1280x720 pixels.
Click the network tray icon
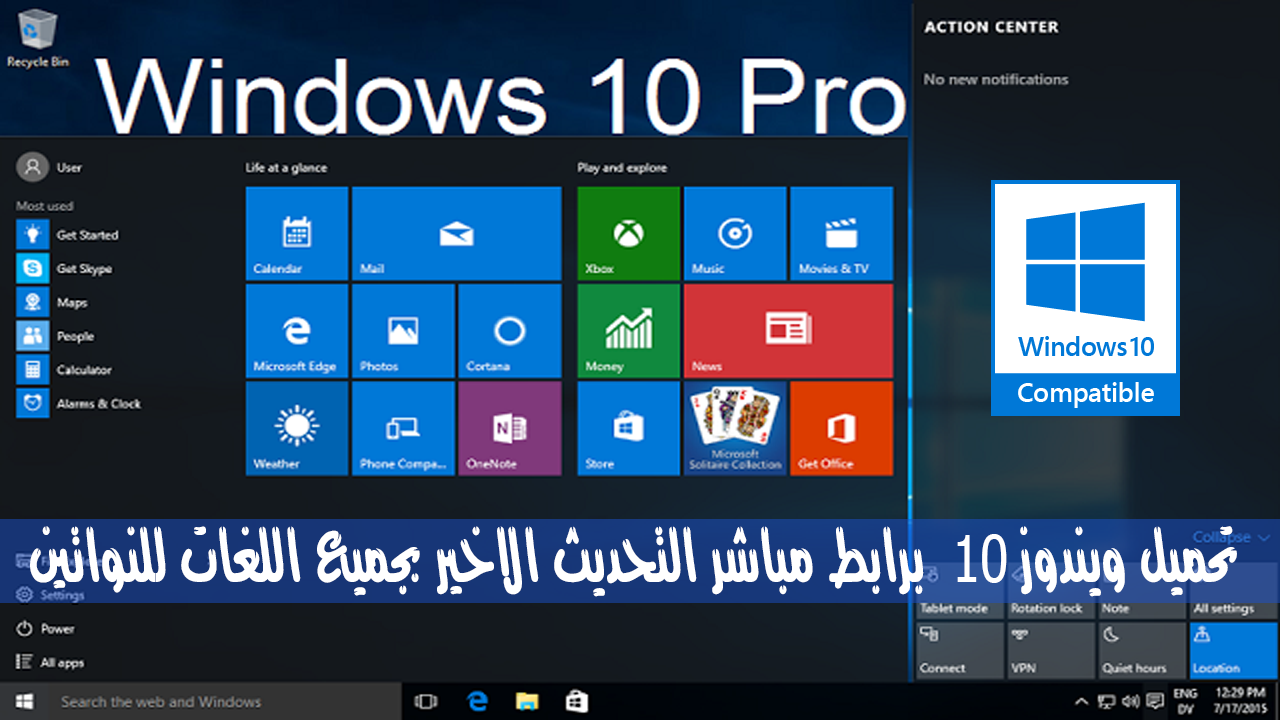pos(1108,701)
